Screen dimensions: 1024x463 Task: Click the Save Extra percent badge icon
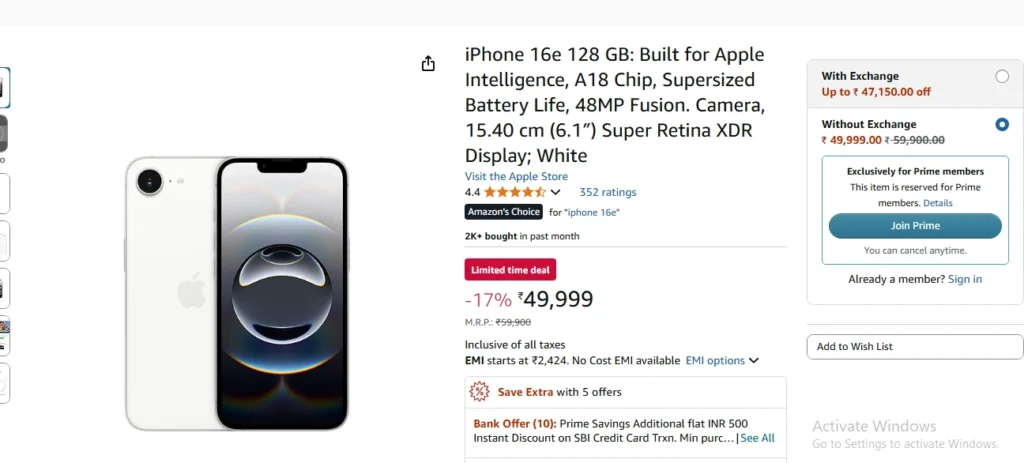click(x=479, y=392)
